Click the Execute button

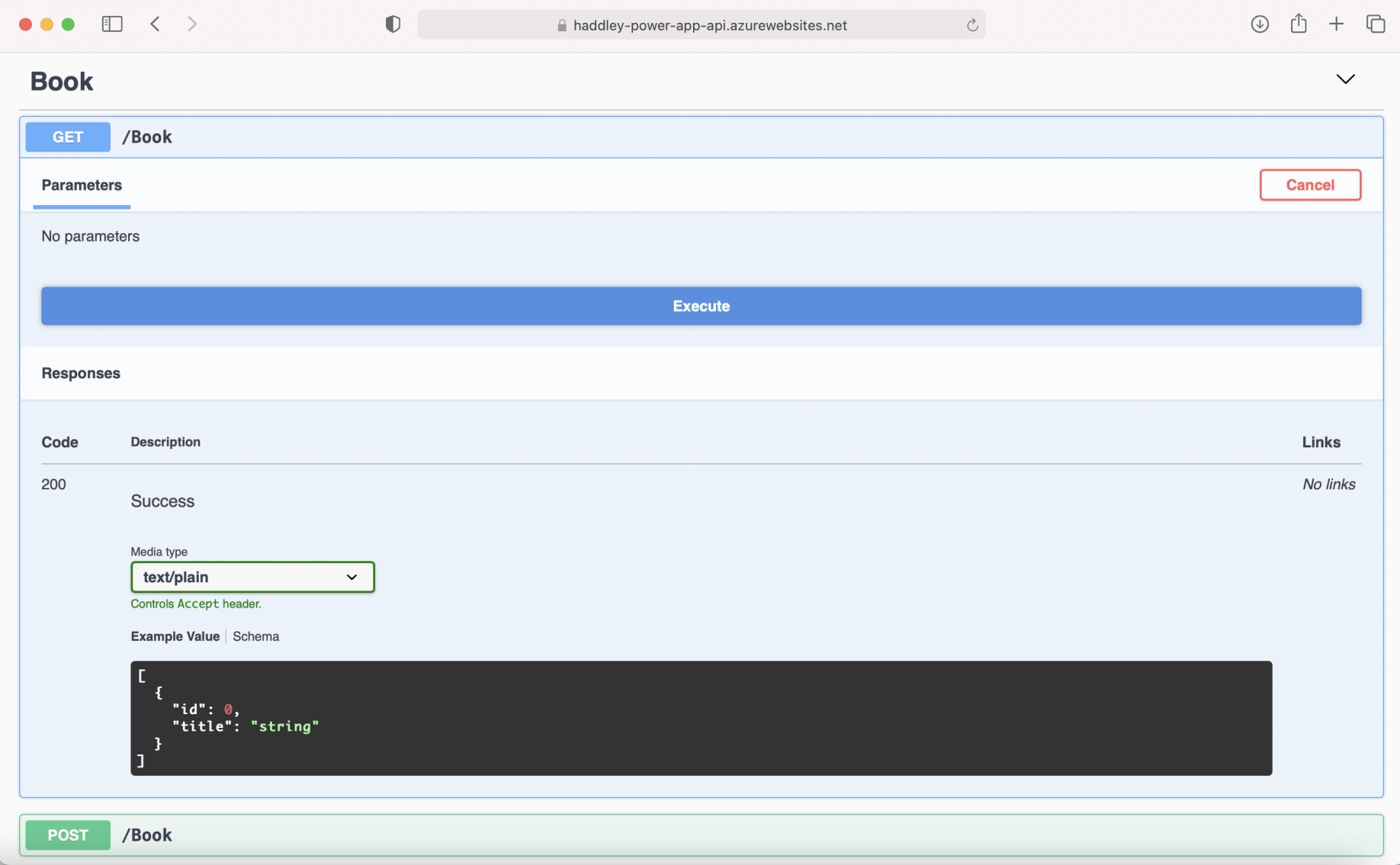702,306
